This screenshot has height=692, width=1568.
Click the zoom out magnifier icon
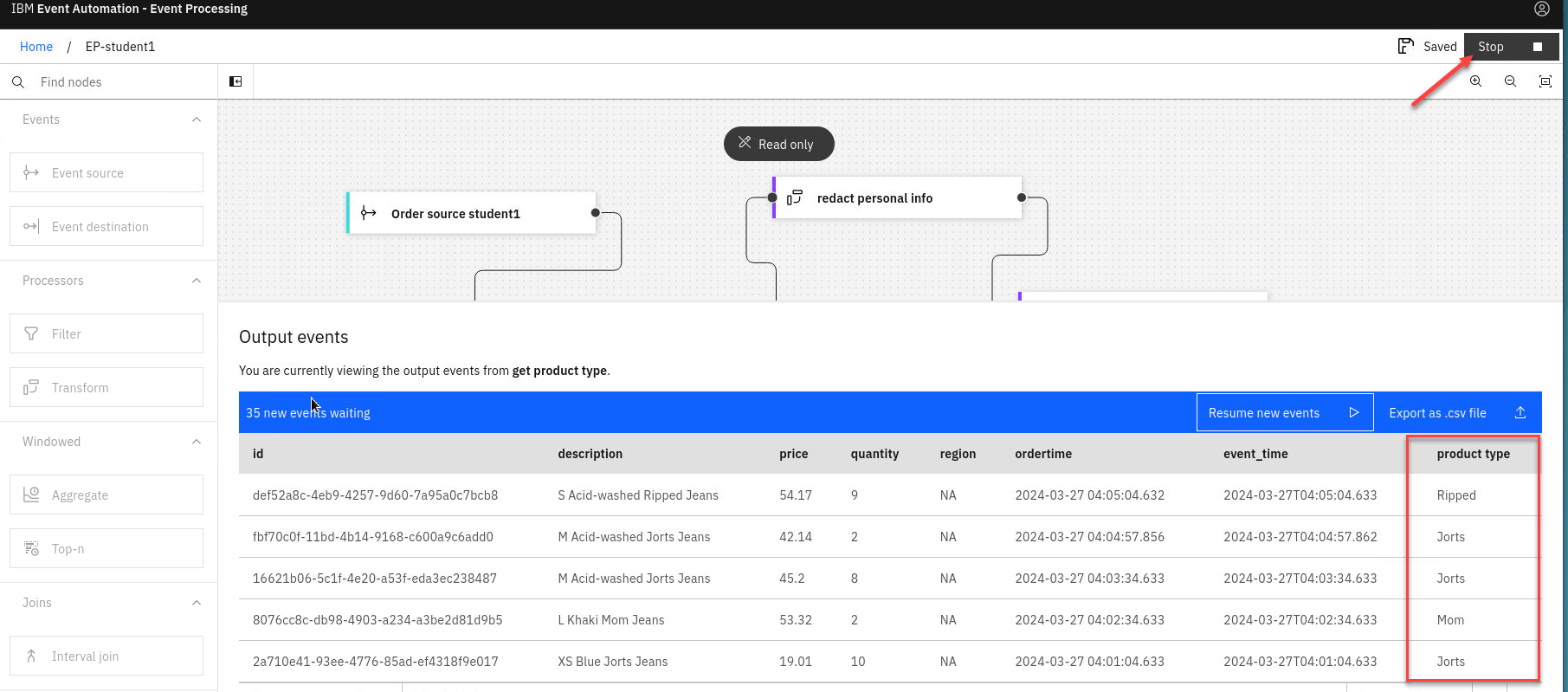[x=1510, y=81]
